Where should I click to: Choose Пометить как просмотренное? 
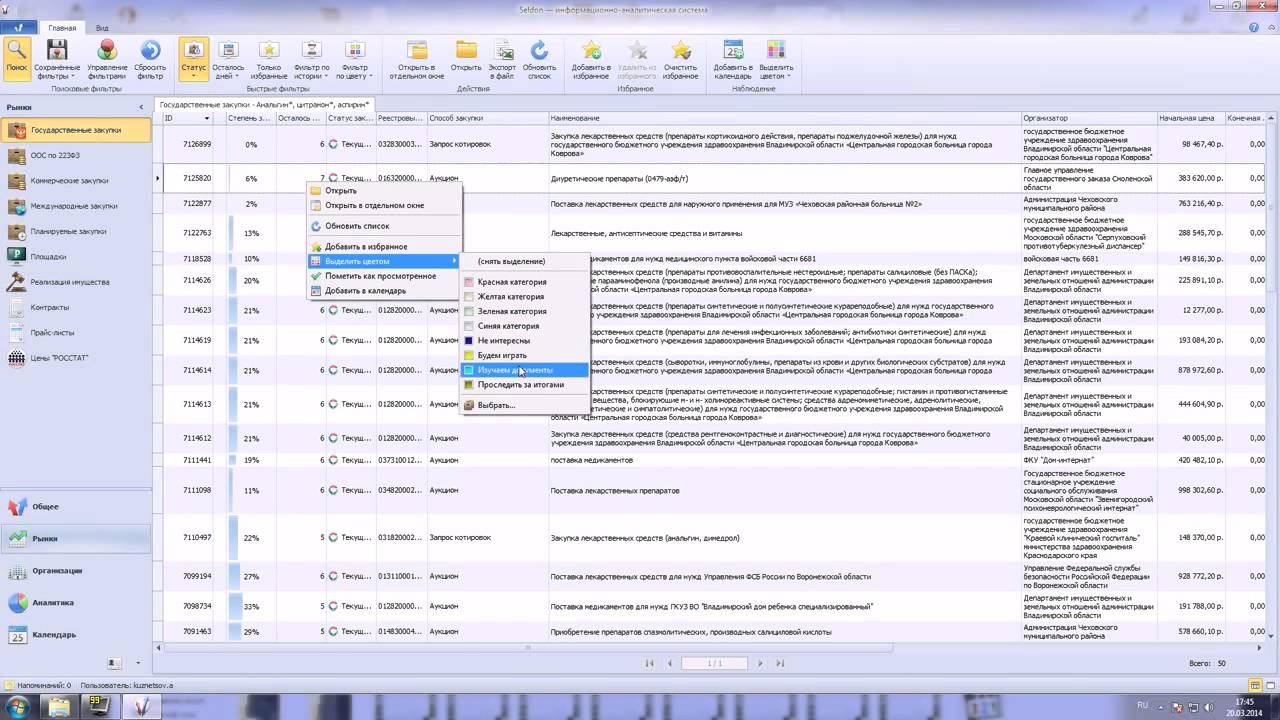[x=384, y=276]
